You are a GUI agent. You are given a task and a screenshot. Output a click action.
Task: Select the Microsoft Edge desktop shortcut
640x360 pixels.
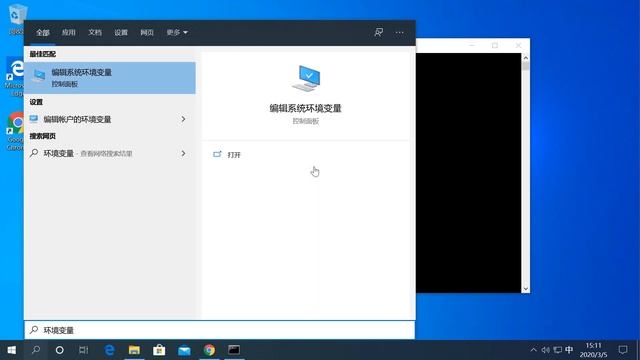[x=15, y=77]
